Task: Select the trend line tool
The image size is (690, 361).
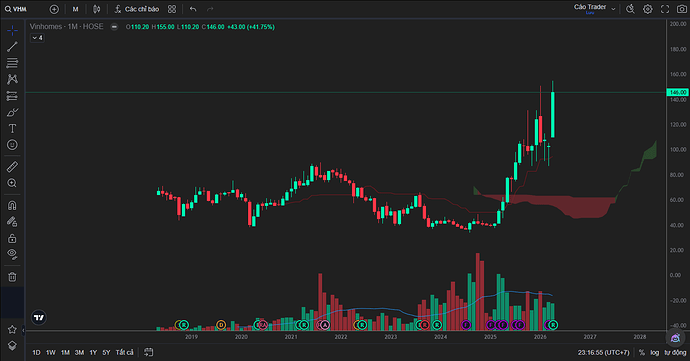Action: (12, 47)
